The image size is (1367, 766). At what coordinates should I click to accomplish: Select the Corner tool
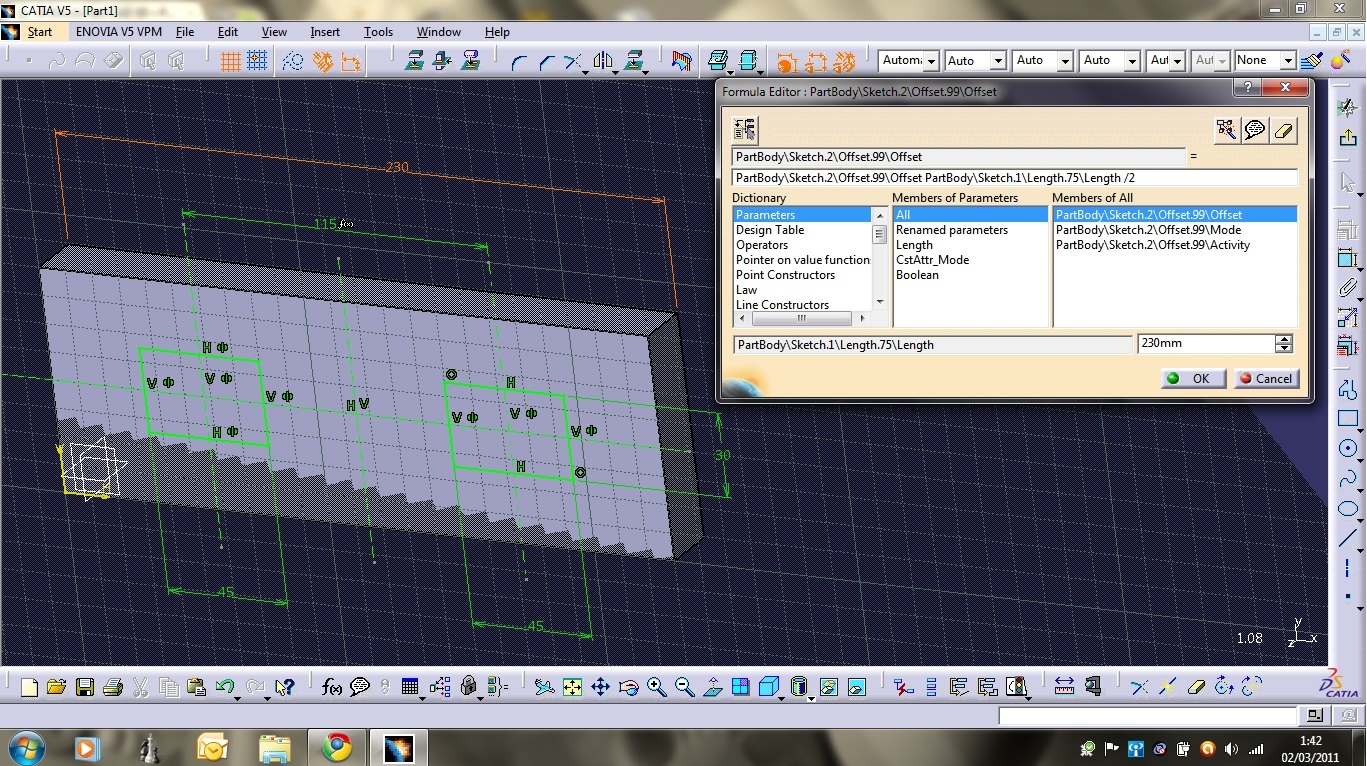point(519,61)
